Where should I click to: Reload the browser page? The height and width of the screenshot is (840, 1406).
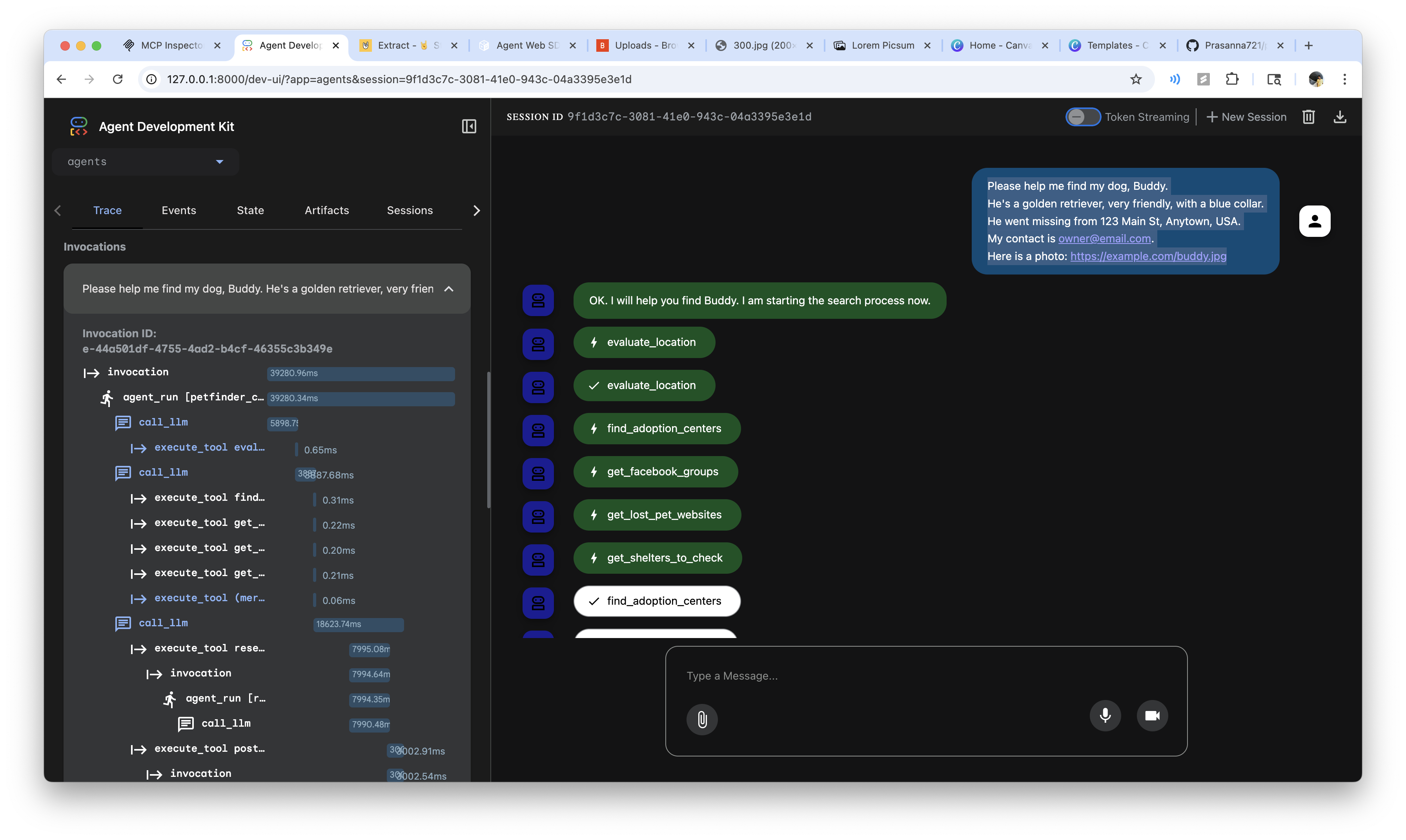pyautogui.click(x=118, y=79)
